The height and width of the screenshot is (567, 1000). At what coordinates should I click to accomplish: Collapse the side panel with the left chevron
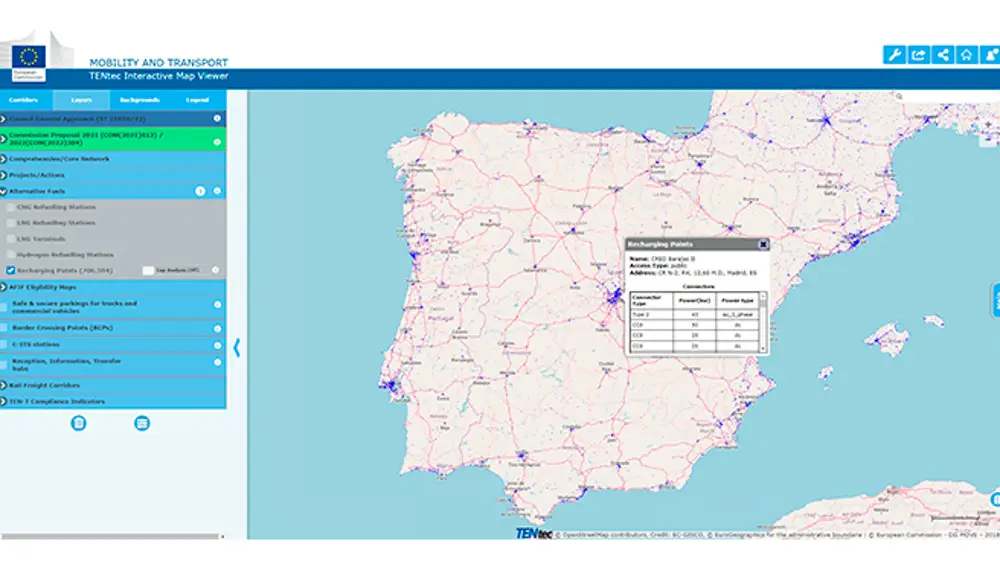pyautogui.click(x=237, y=348)
